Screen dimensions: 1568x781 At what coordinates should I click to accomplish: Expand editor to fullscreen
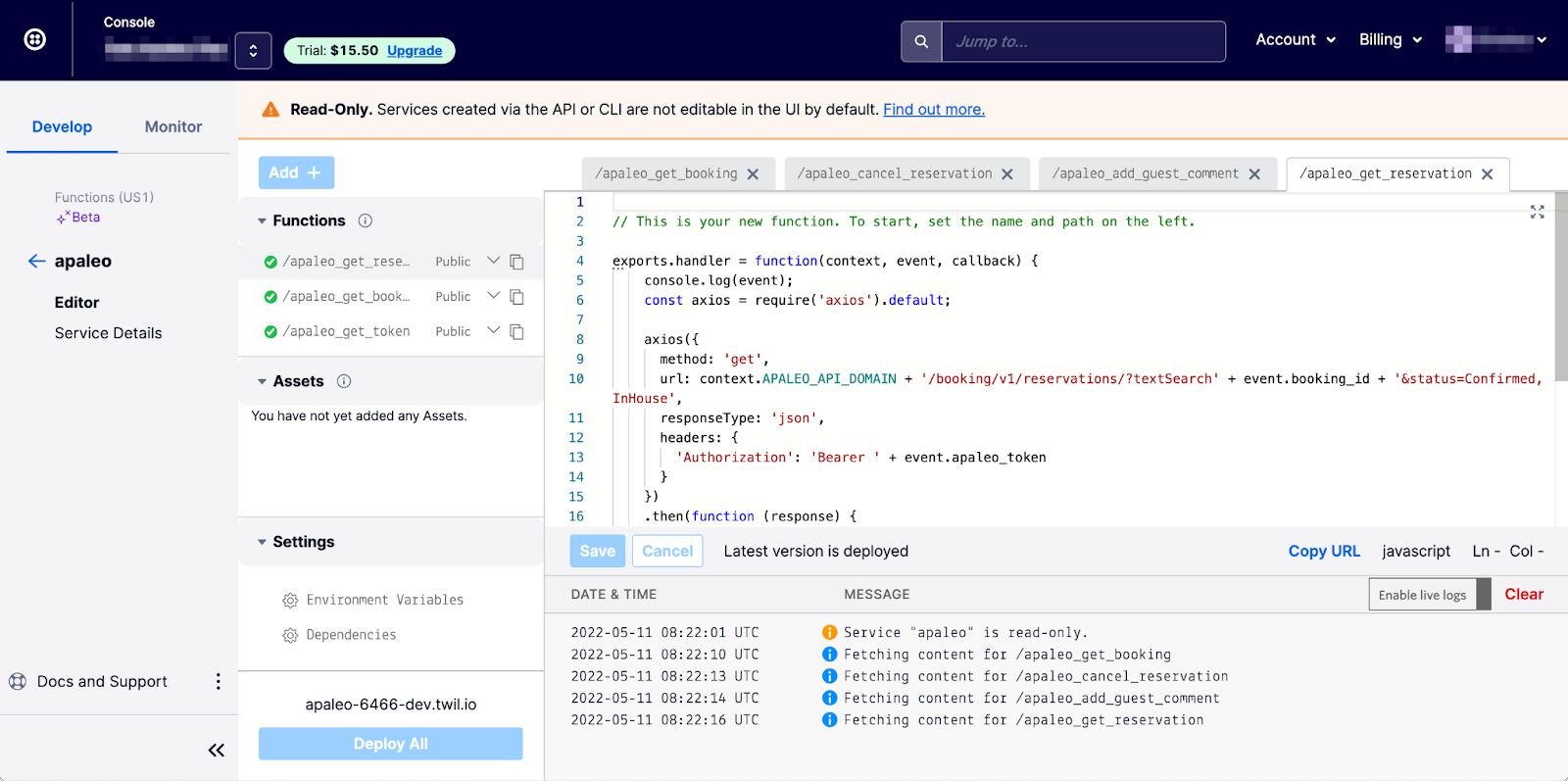[1538, 212]
